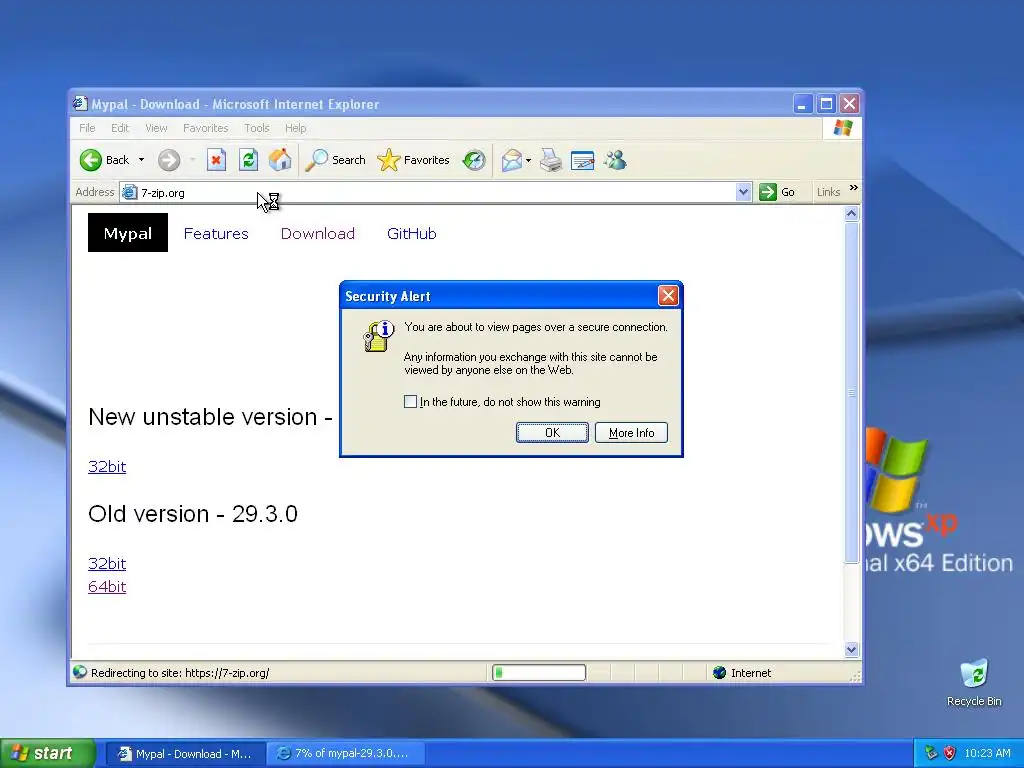Expand the Links toolbar chevron
The height and width of the screenshot is (768, 1024).
pyautogui.click(x=854, y=188)
